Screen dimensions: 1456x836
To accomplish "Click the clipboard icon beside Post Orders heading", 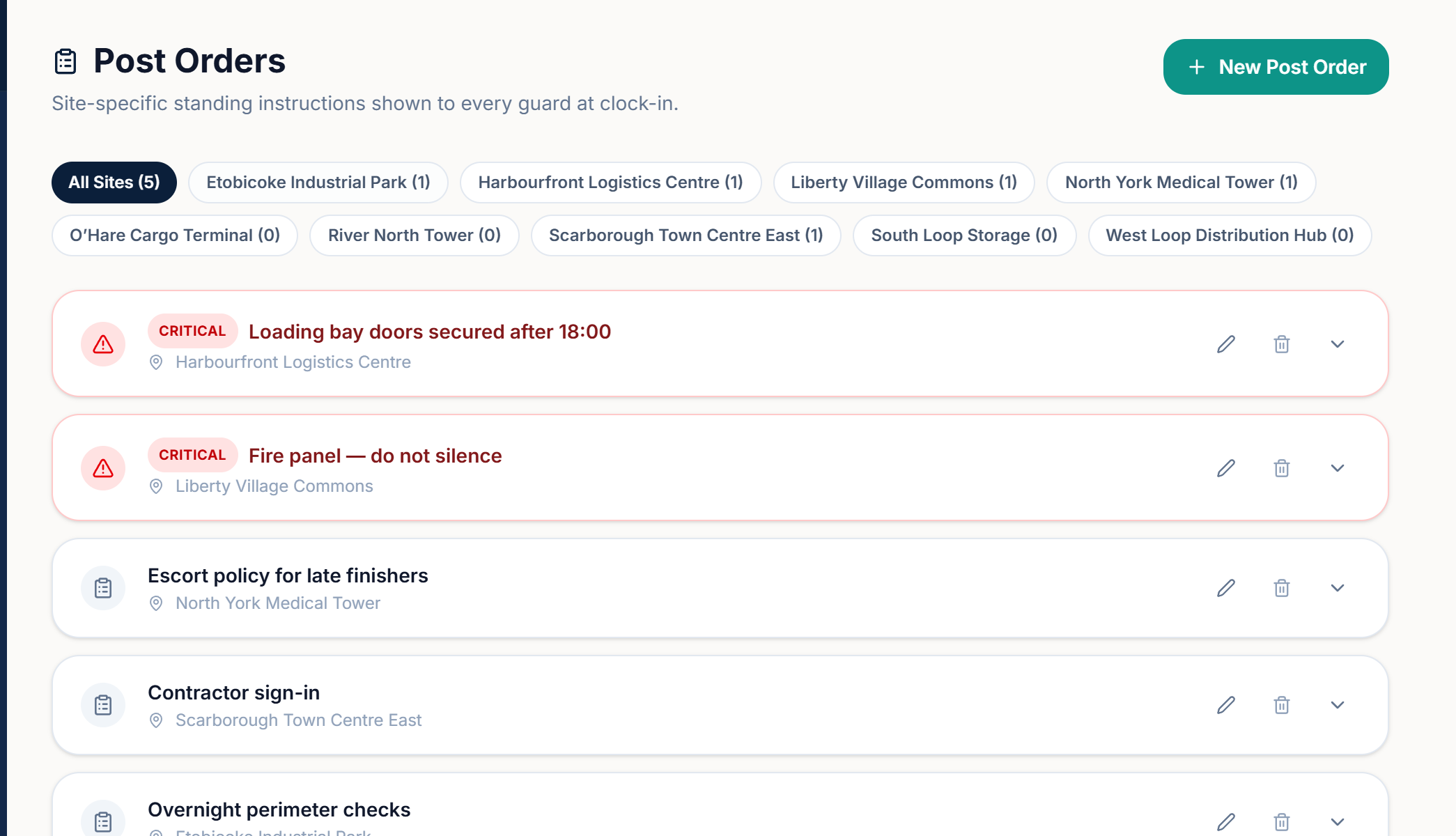I will tap(65, 61).
